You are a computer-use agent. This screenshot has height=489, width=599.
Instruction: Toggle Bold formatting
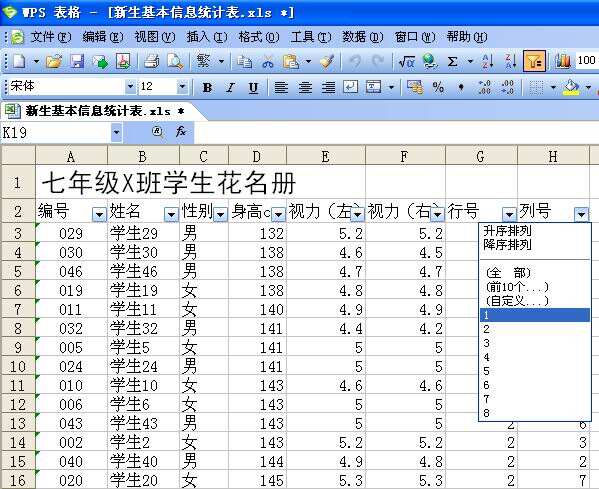click(207, 87)
